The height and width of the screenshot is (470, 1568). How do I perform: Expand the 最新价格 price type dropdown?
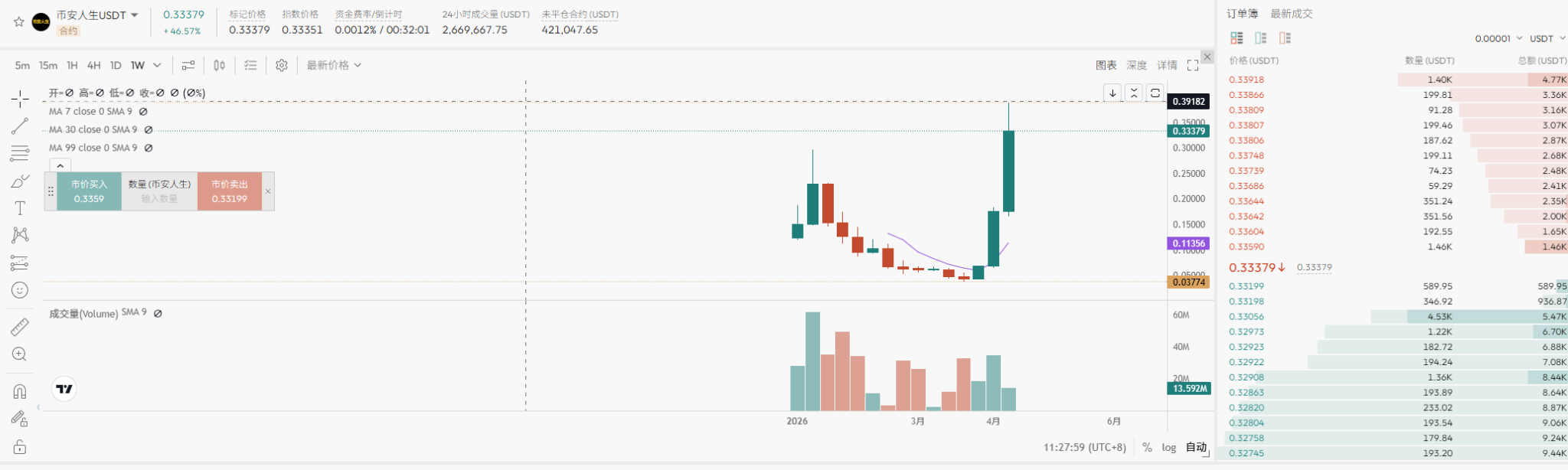click(334, 66)
